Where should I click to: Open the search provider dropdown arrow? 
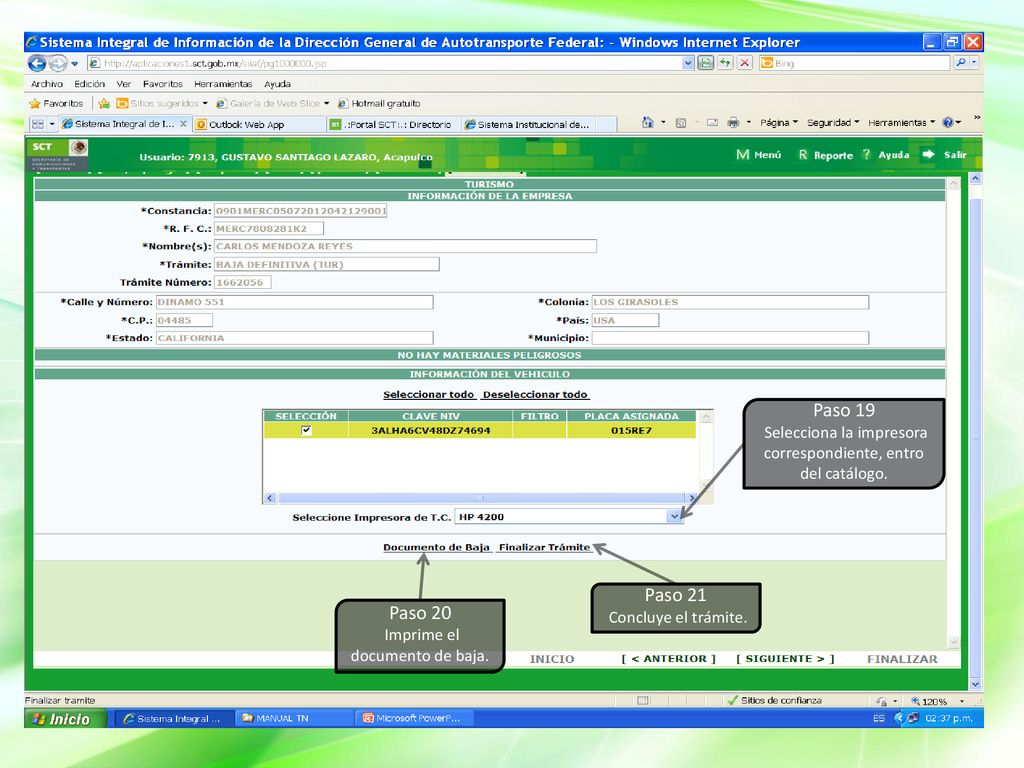click(x=974, y=63)
